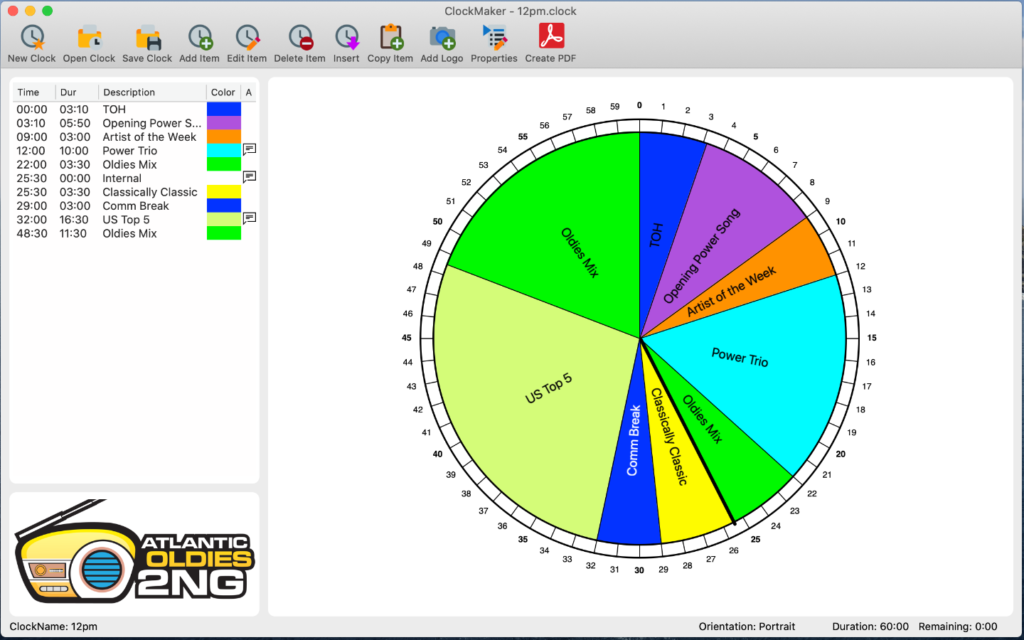Select the blue swatch in TOH row
The width and height of the screenshot is (1024, 640).
pos(224,109)
